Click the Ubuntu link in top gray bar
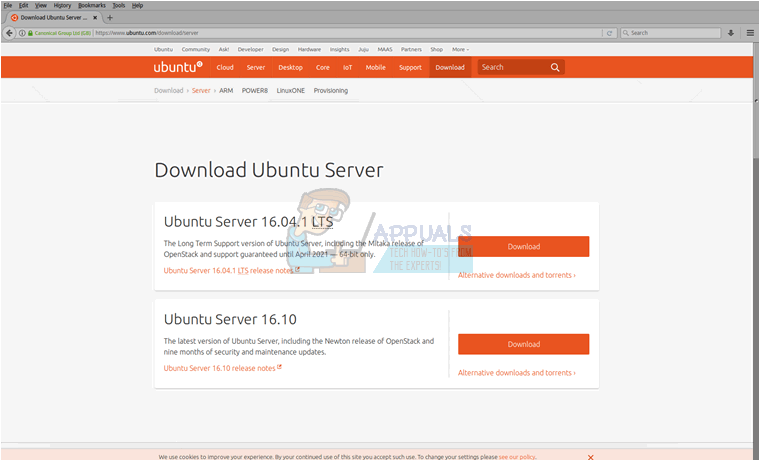Image resolution: width=759 pixels, height=460 pixels. (x=163, y=49)
